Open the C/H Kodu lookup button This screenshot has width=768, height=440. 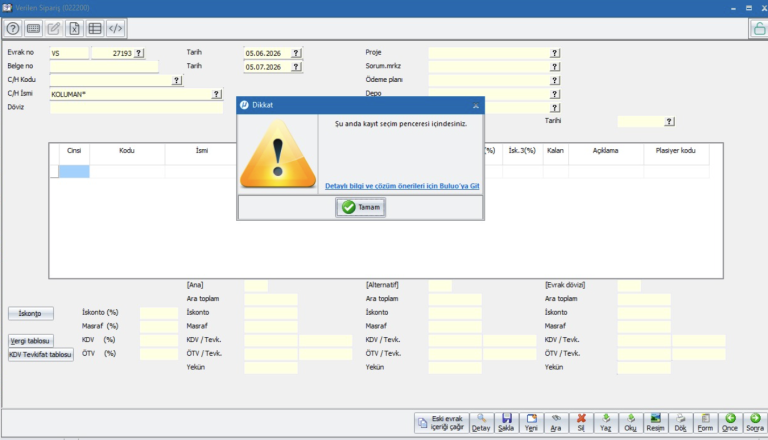[x=177, y=80]
